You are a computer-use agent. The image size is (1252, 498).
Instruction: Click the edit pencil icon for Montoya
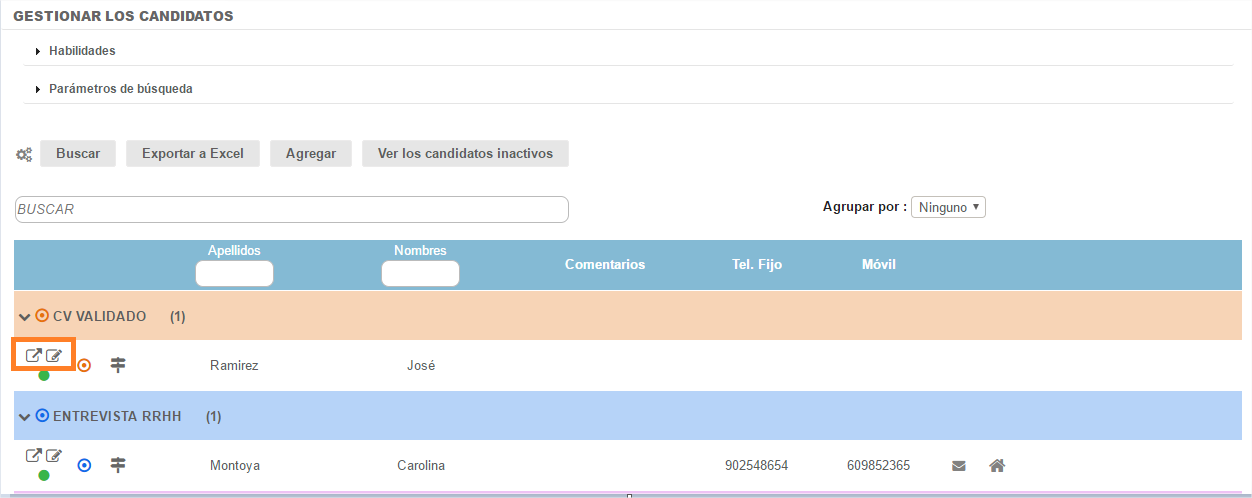click(54, 456)
